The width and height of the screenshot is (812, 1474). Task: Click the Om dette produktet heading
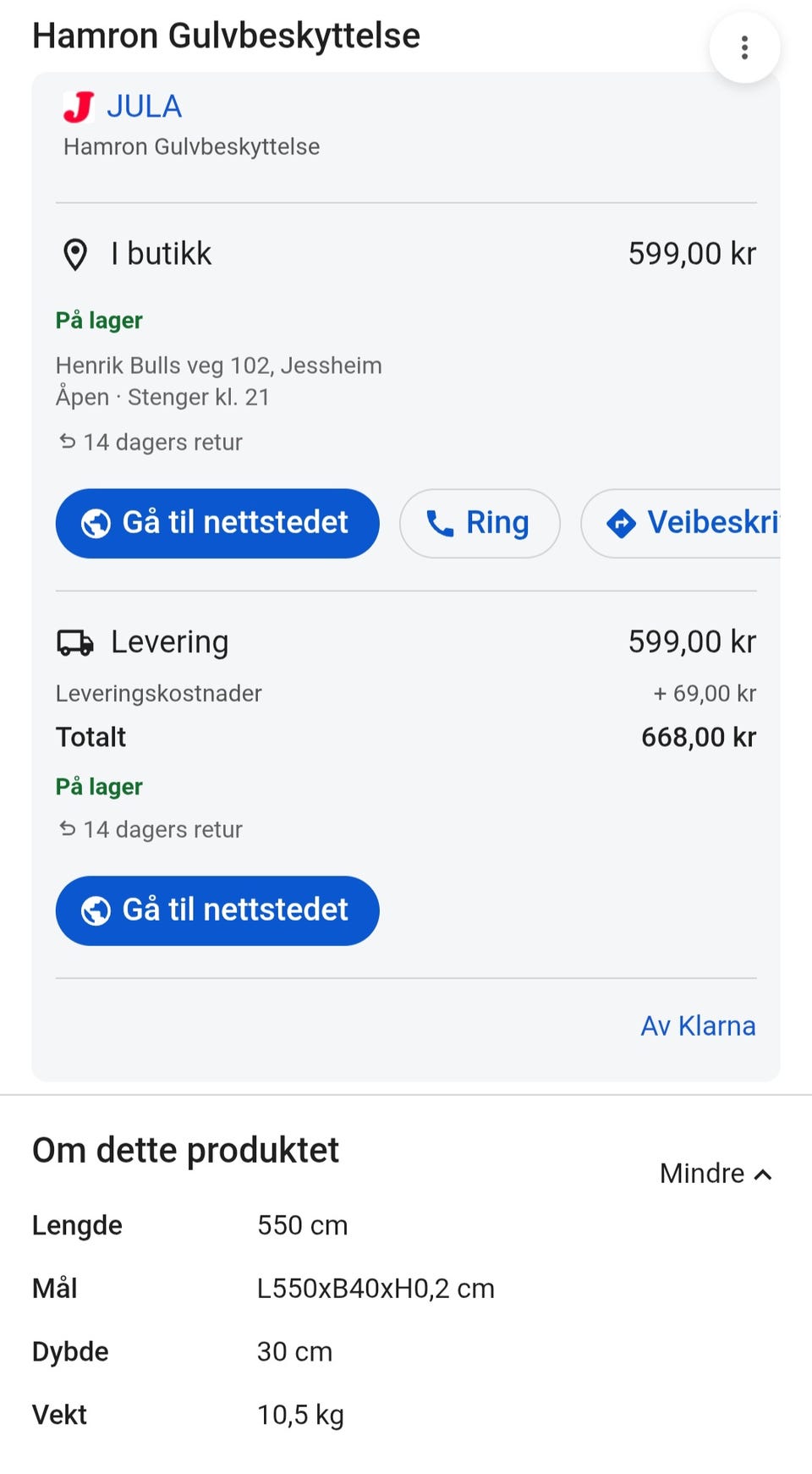(185, 1151)
